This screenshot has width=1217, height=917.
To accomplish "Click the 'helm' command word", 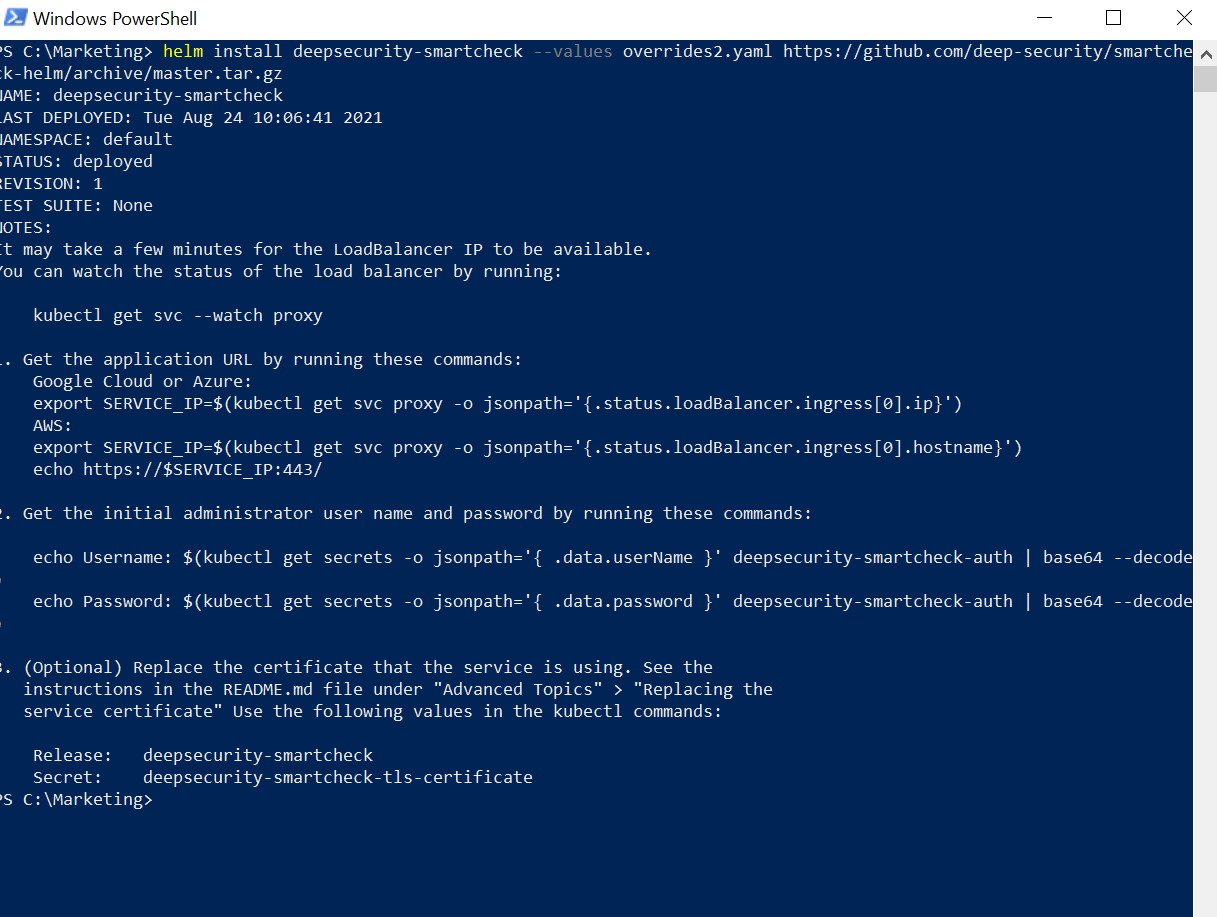I will tap(183, 51).
